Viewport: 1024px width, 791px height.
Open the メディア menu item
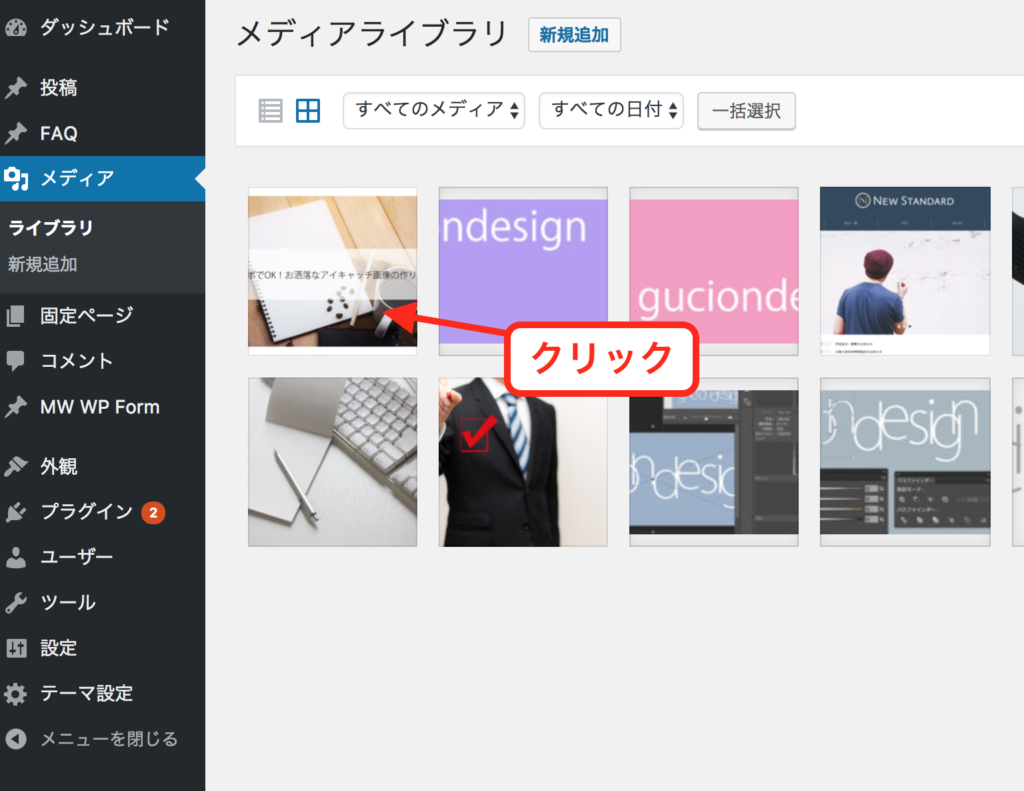(77, 179)
